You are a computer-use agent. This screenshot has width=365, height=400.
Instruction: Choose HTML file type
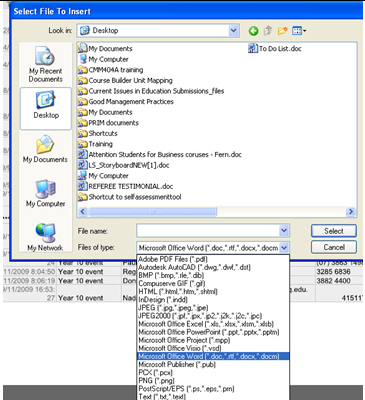(x=213, y=291)
